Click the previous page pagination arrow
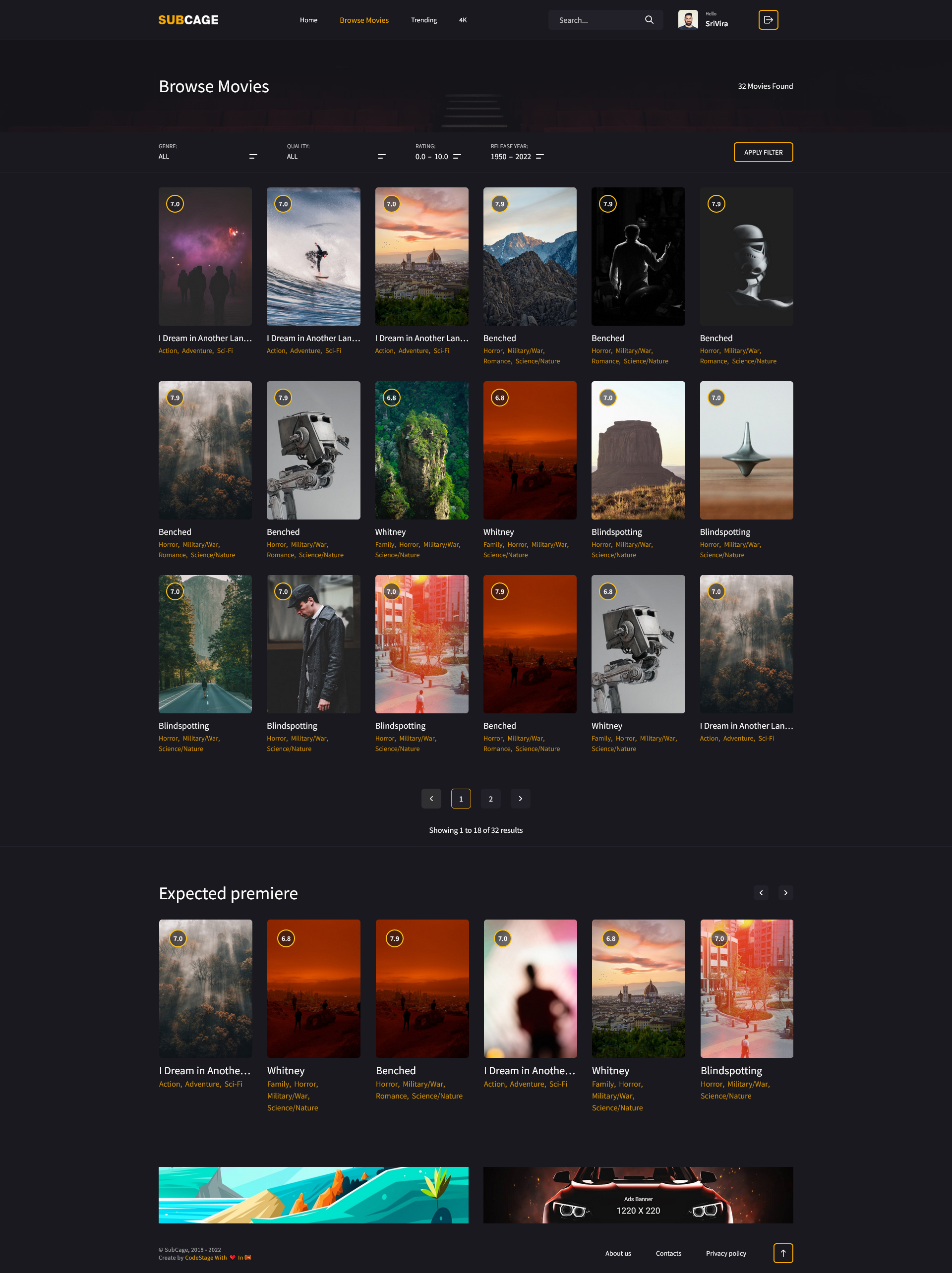This screenshot has width=952, height=1273. tap(431, 798)
